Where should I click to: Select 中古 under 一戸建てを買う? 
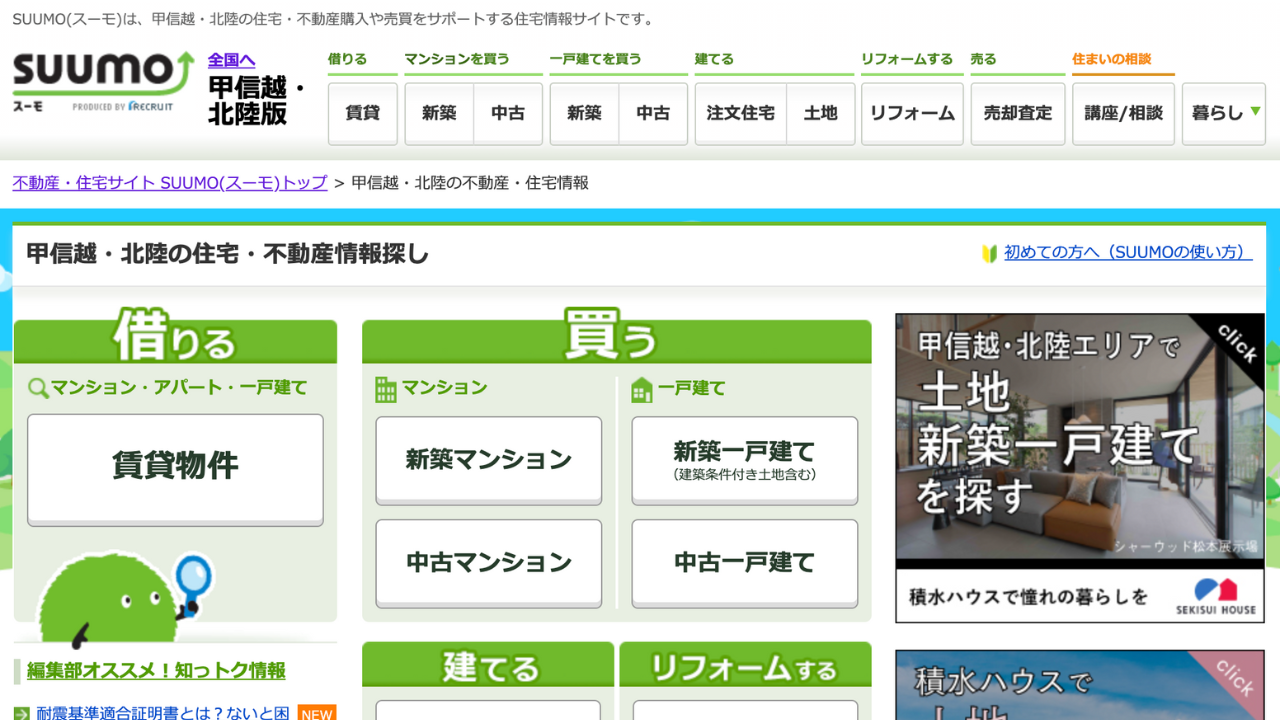click(653, 114)
